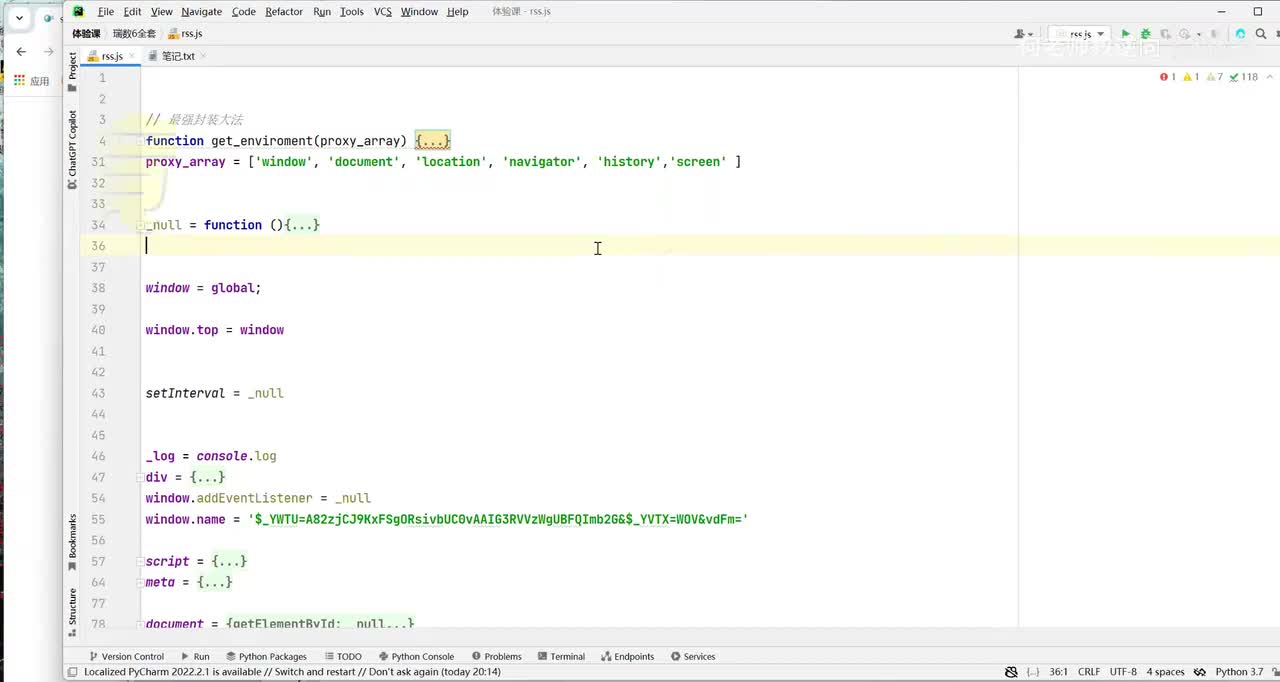Open the File menu
Screen dimensions: 1280x682
(106, 12)
